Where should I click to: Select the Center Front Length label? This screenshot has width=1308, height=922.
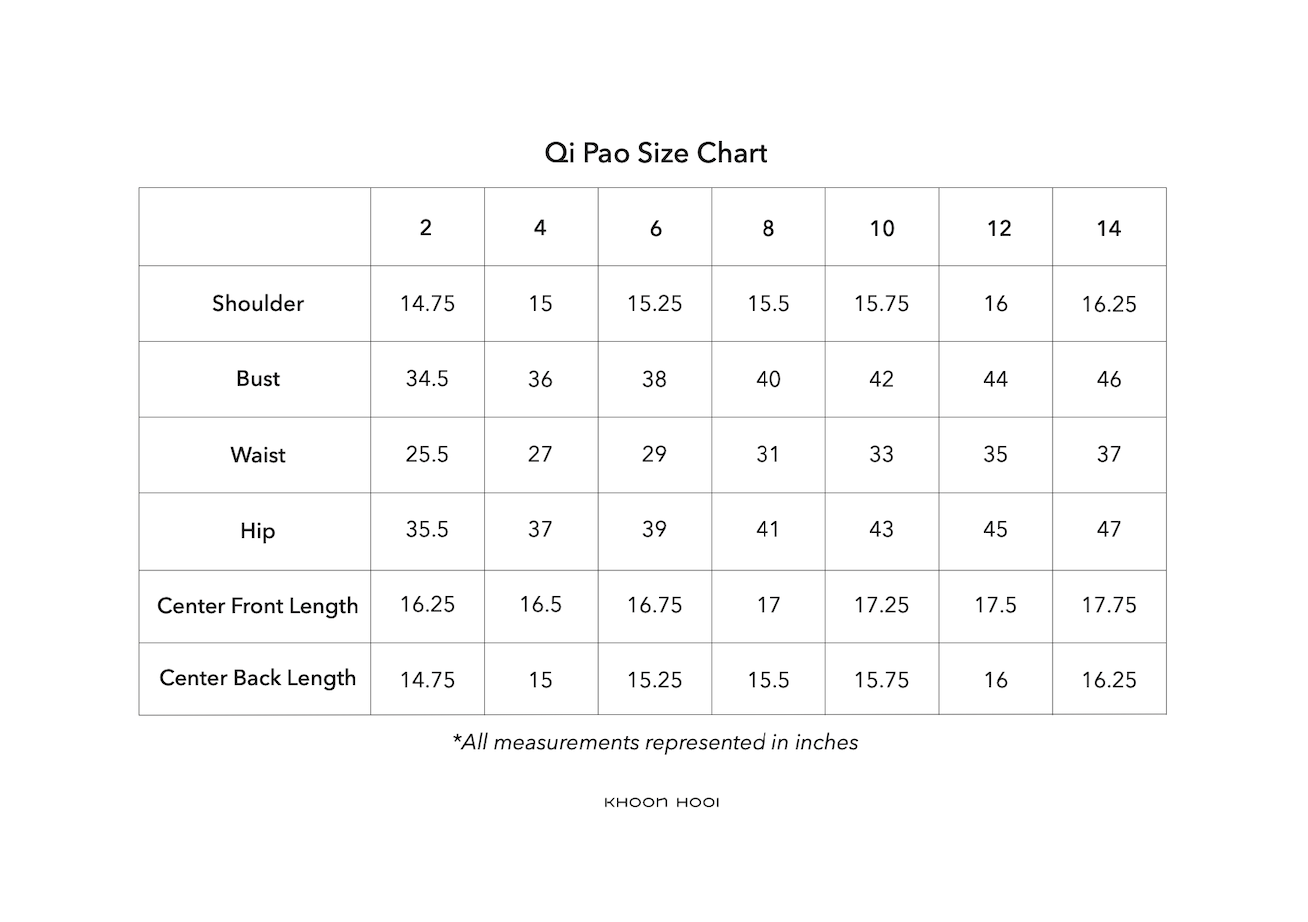(258, 606)
